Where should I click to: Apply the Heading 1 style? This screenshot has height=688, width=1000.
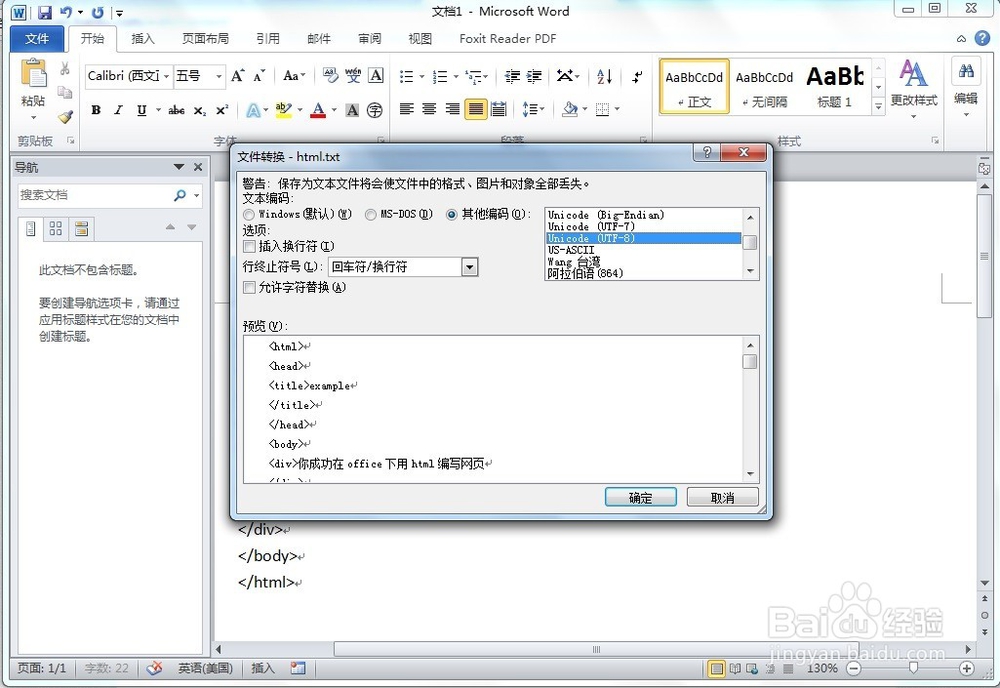click(x=834, y=86)
